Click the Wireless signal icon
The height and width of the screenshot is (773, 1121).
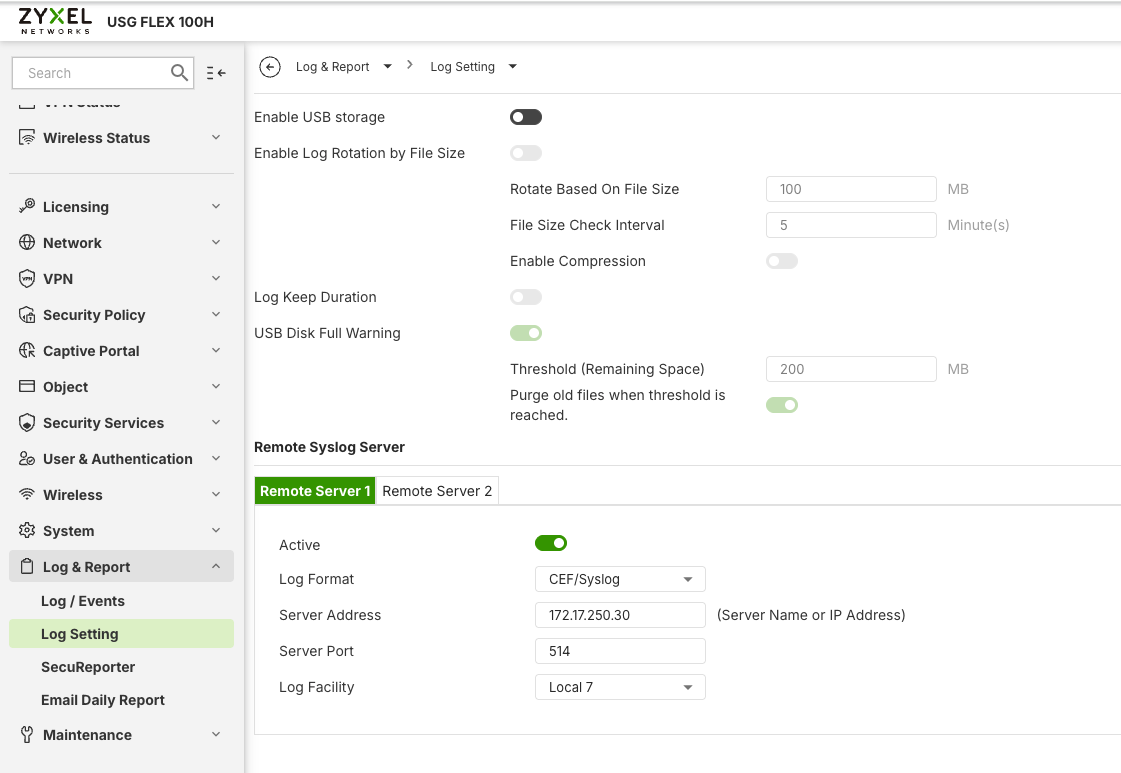click(x=26, y=494)
